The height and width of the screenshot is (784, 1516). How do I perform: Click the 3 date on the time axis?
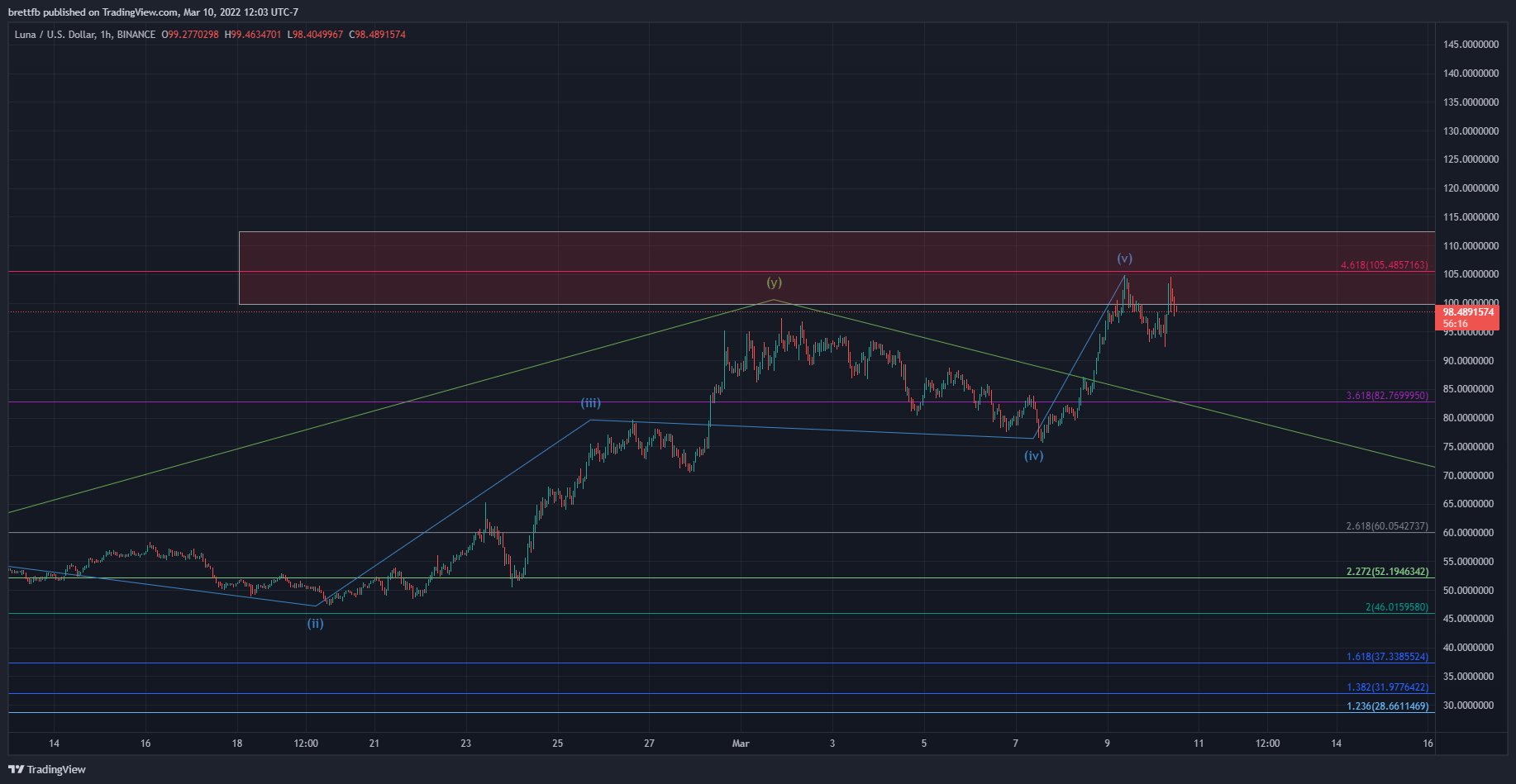pos(832,744)
